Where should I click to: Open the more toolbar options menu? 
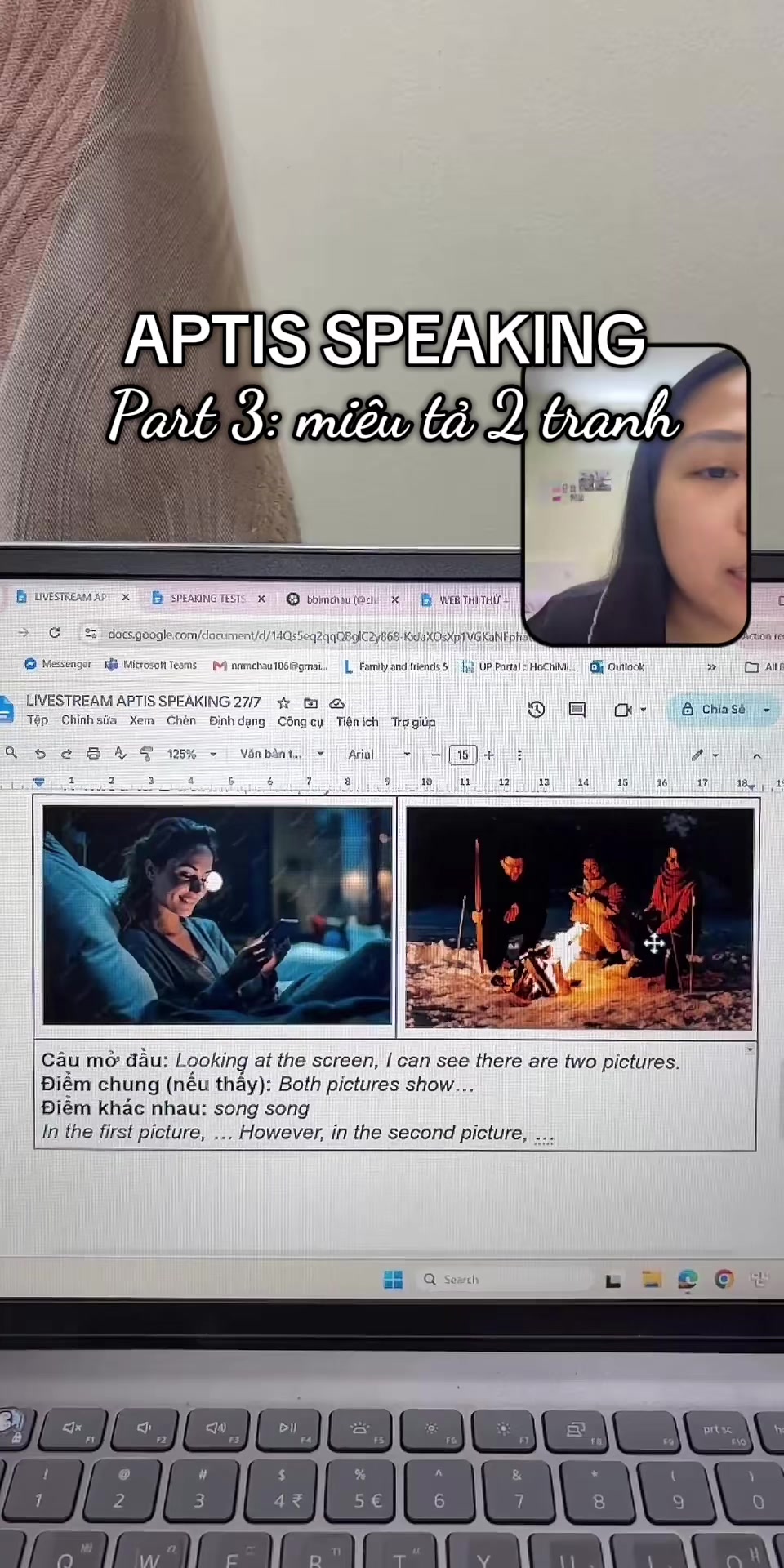point(519,755)
